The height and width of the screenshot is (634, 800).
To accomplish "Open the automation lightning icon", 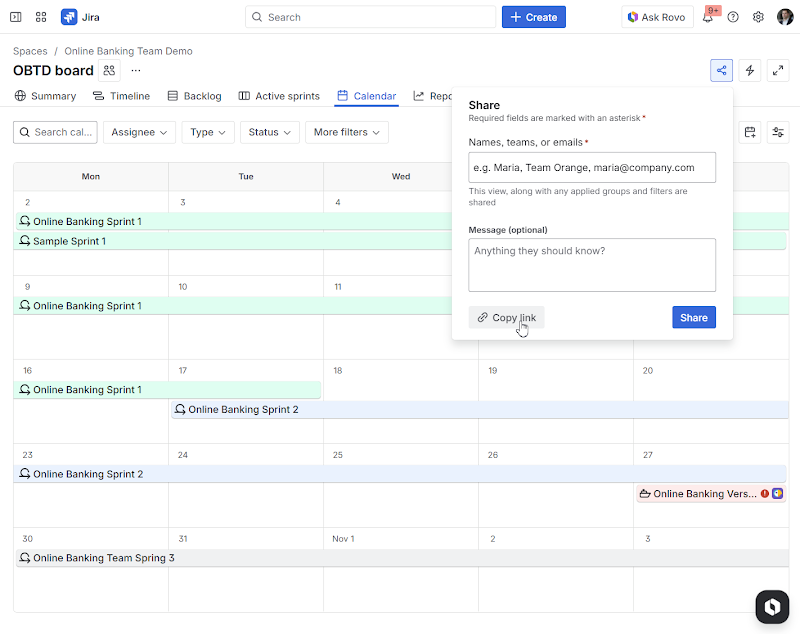I will pos(748,71).
